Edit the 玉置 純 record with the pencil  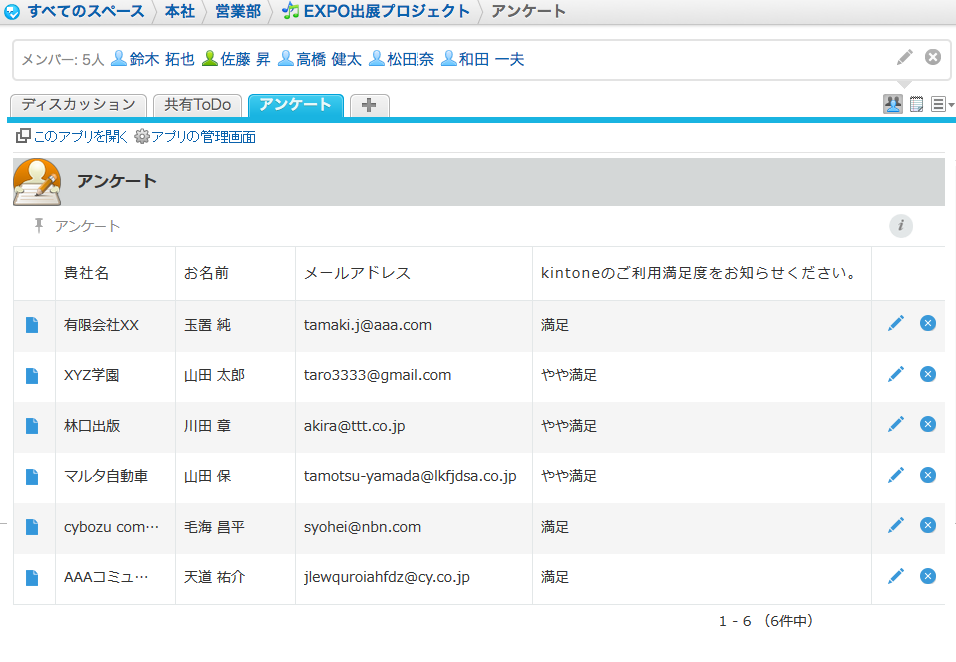896,323
